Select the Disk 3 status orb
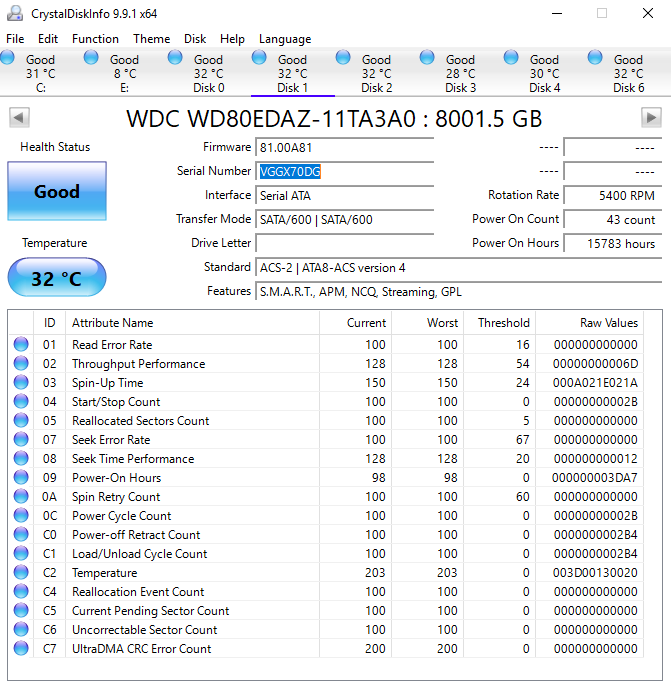 click(x=427, y=58)
